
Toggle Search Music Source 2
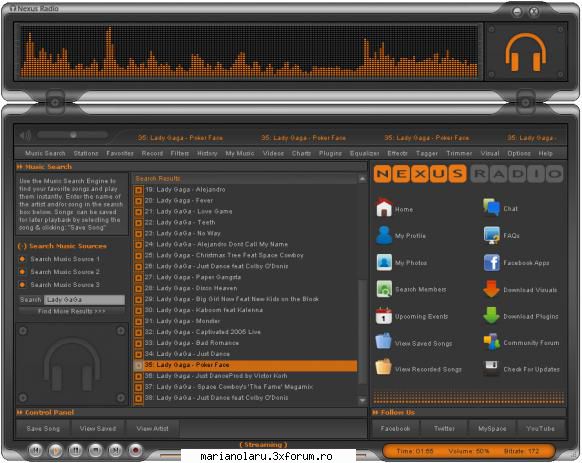22,272
